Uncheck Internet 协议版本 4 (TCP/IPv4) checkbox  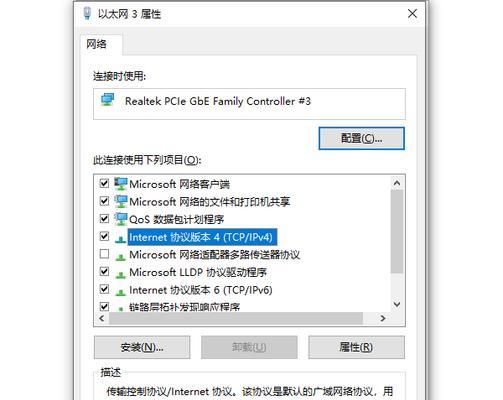(x=104, y=236)
